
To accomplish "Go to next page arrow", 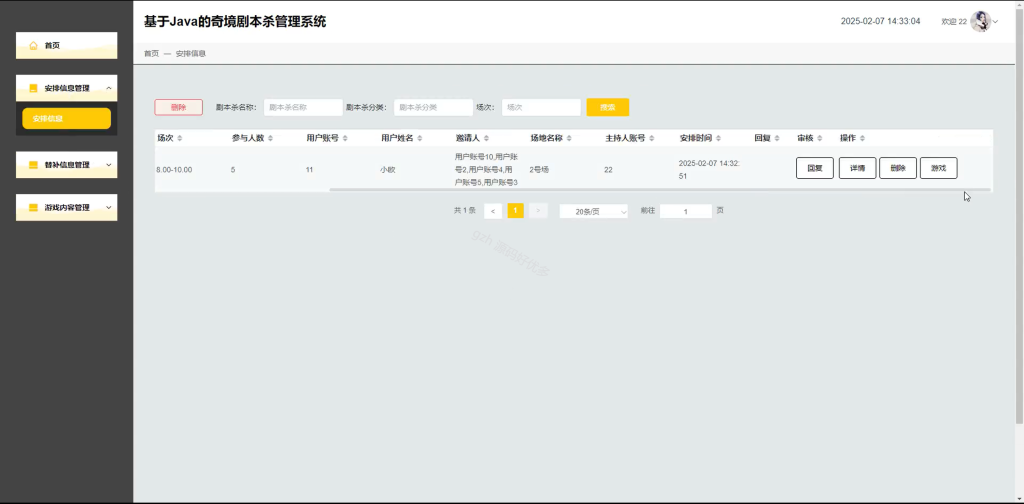I will tap(538, 211).
